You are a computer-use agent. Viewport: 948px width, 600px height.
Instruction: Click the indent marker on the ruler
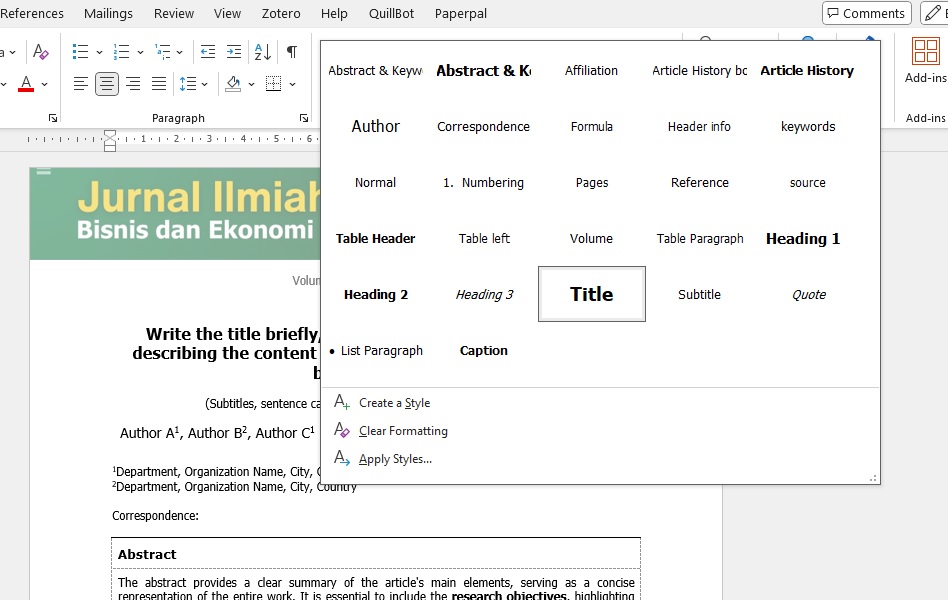coord(110,140)
